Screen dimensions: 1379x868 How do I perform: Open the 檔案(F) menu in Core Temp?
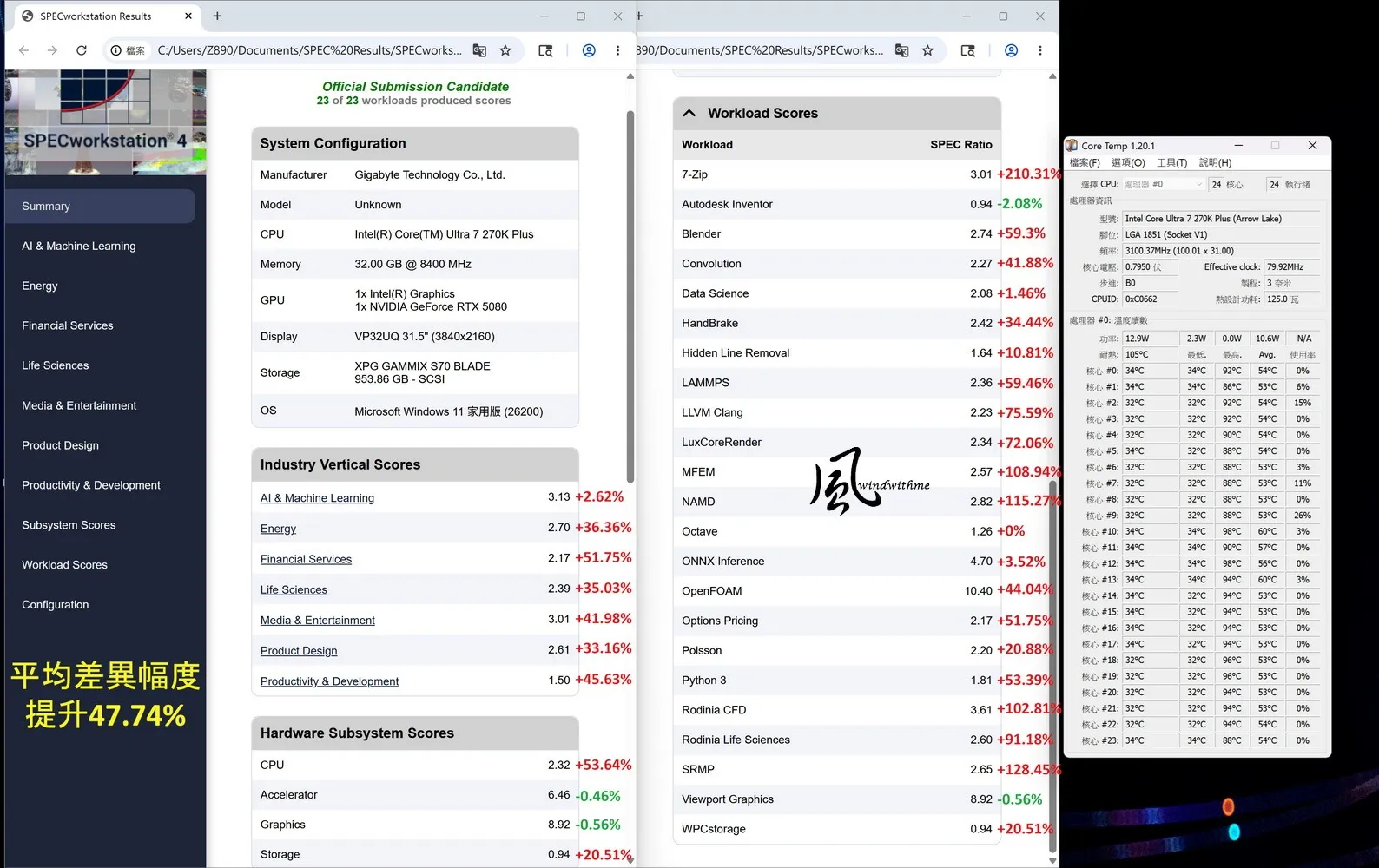[1085, 162]
